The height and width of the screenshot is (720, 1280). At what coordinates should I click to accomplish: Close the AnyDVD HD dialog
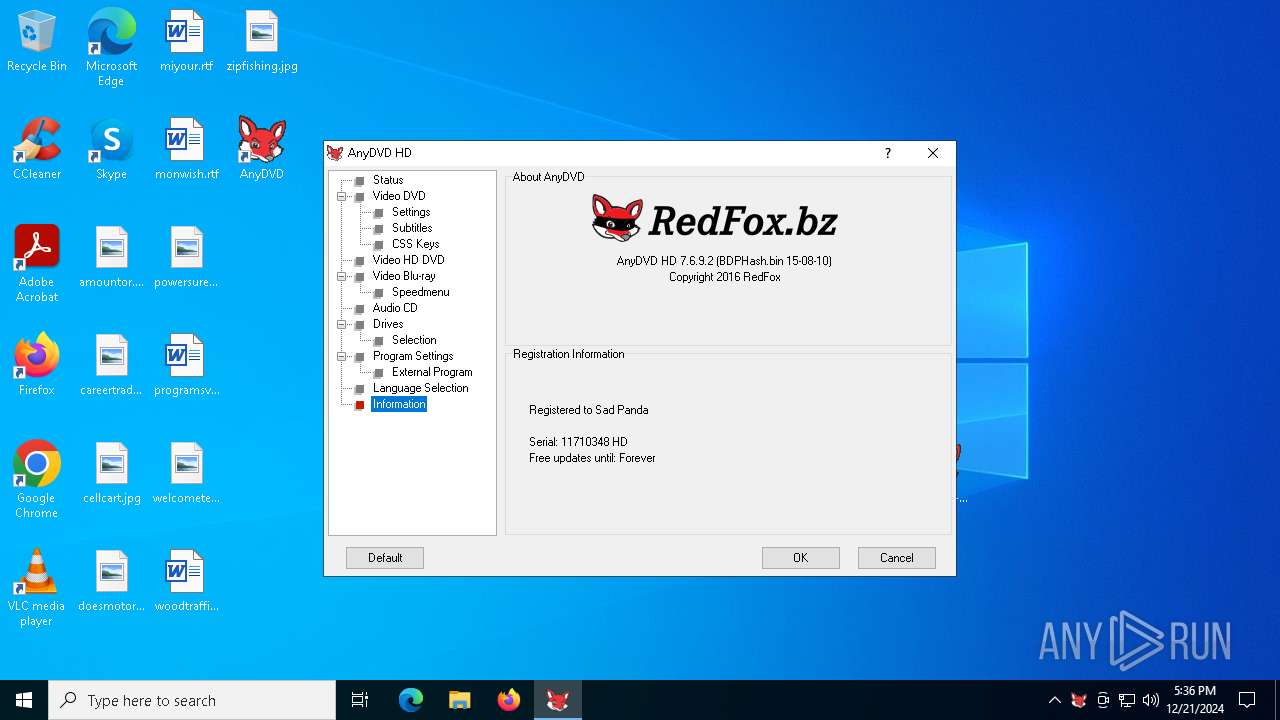(x=933, y=153)
